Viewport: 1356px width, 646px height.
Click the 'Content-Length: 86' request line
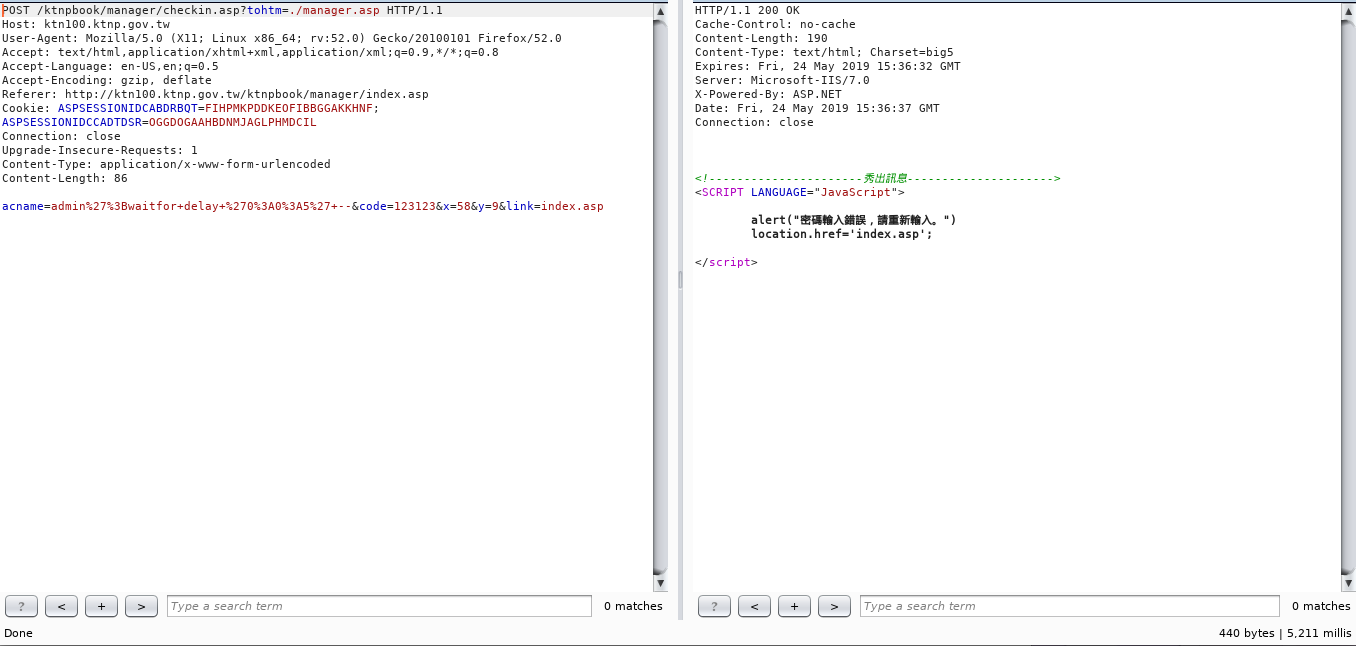coord(65,178)
